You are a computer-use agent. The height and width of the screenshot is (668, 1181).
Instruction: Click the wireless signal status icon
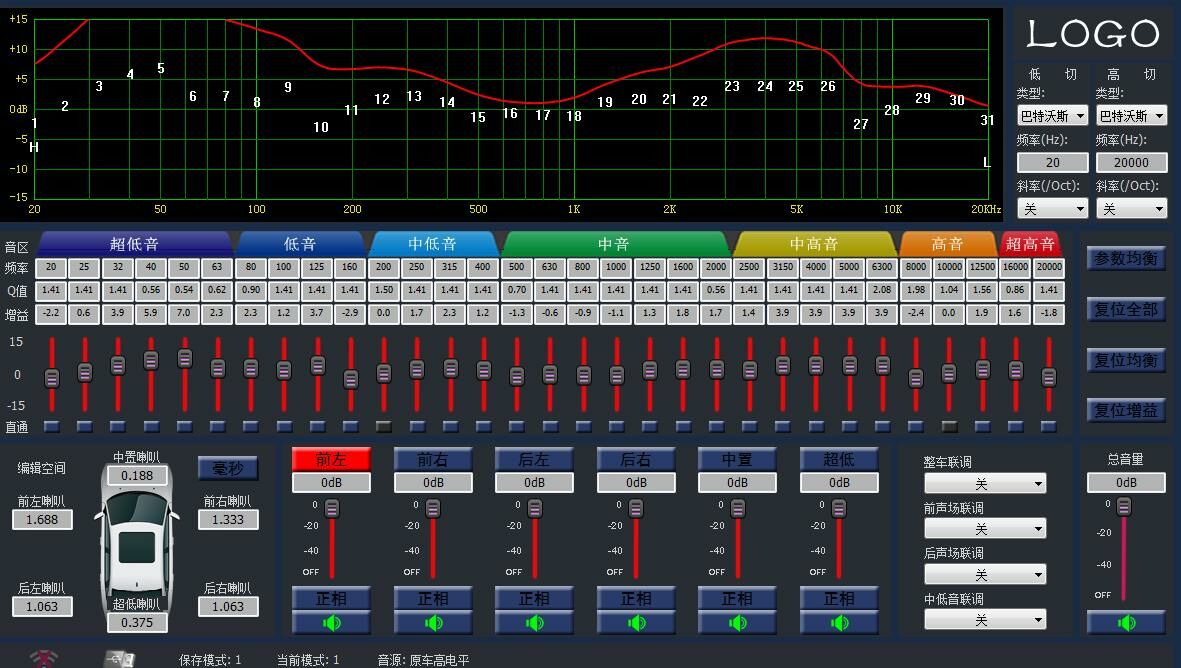pyautogui.click(x=44, y=659)
